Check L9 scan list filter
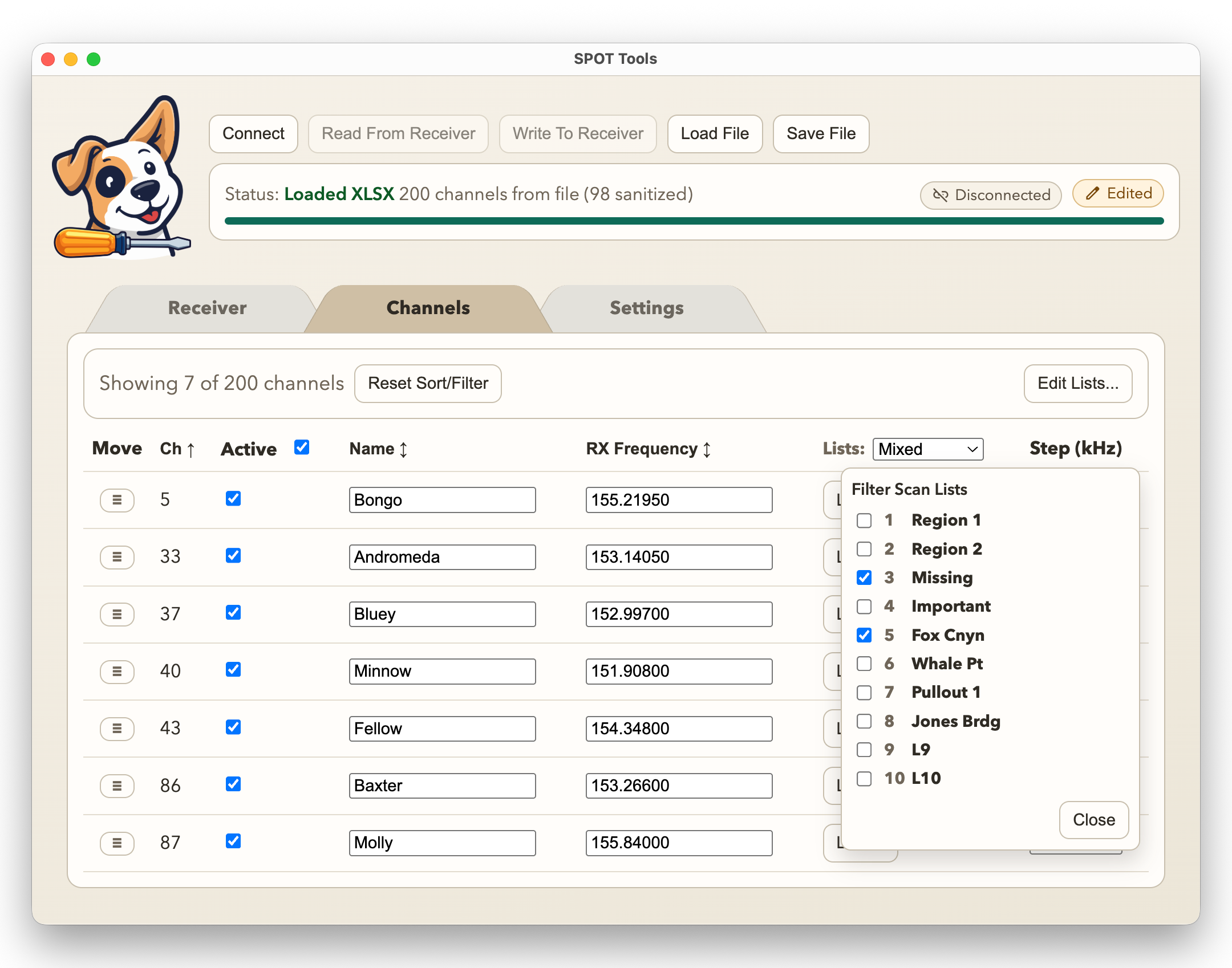Screen dimensions: 1232x968 click(x=864, y=750)
